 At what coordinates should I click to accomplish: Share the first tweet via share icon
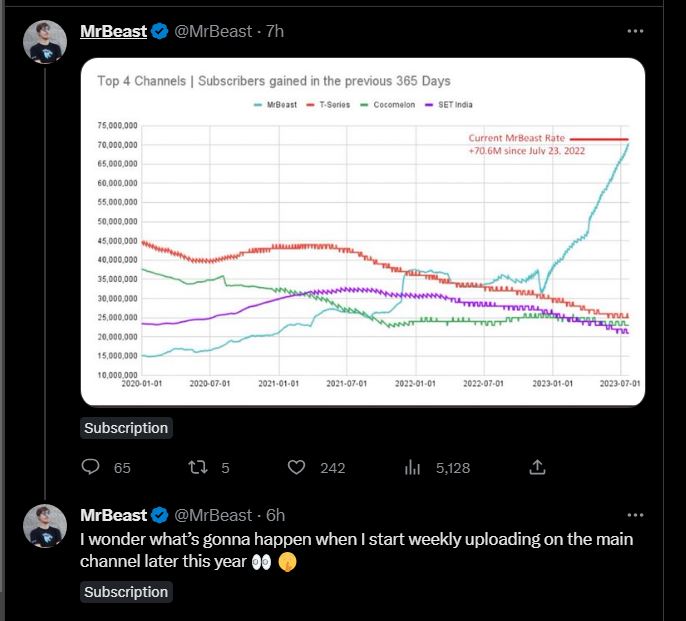(537, 467)
